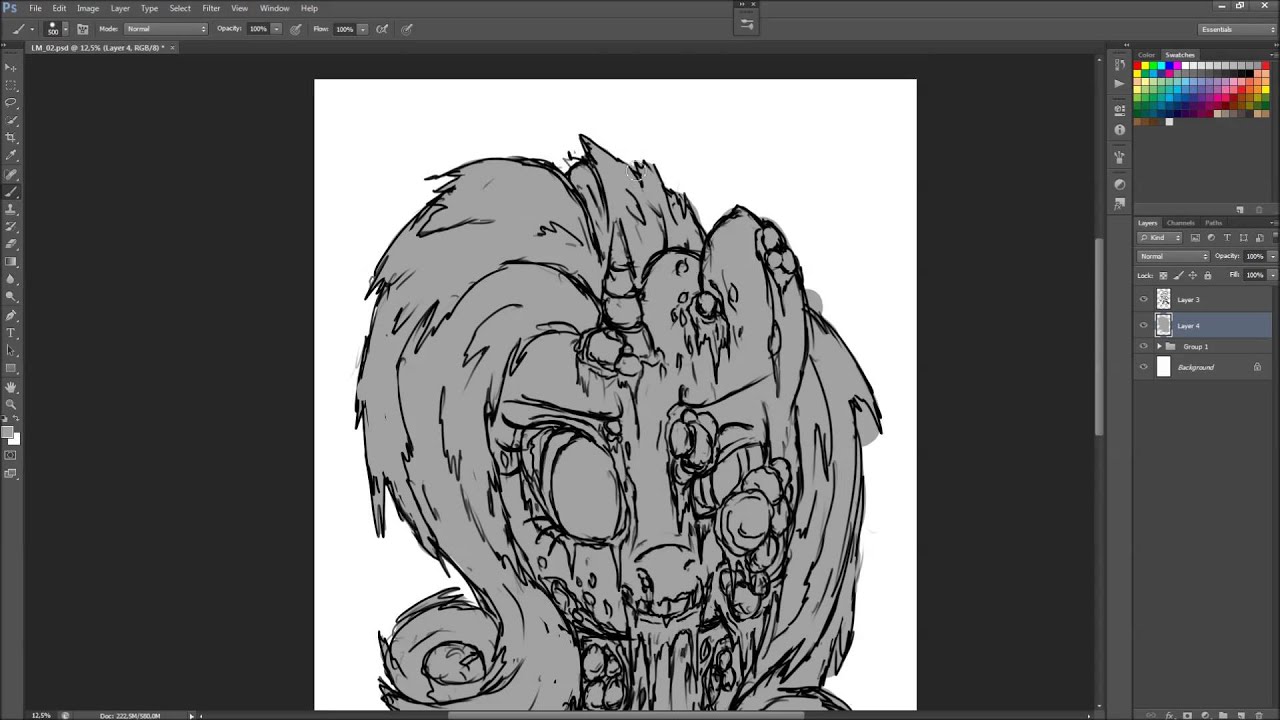
Task: Select the Zoom tool
Action: (11, 405)
